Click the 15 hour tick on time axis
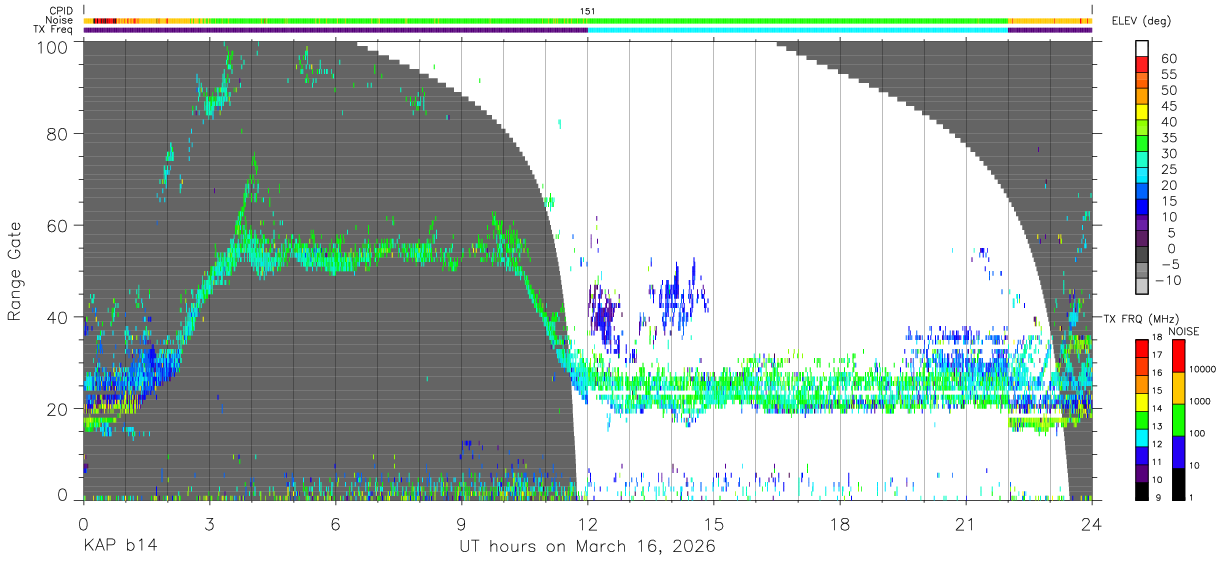The height and width of the screenshot is (567, 1228). click(x=714, y=524)
